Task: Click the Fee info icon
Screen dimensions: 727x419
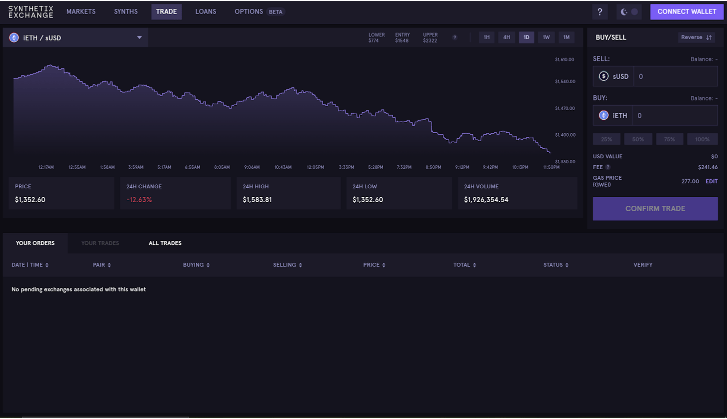Action: [608, 167]
